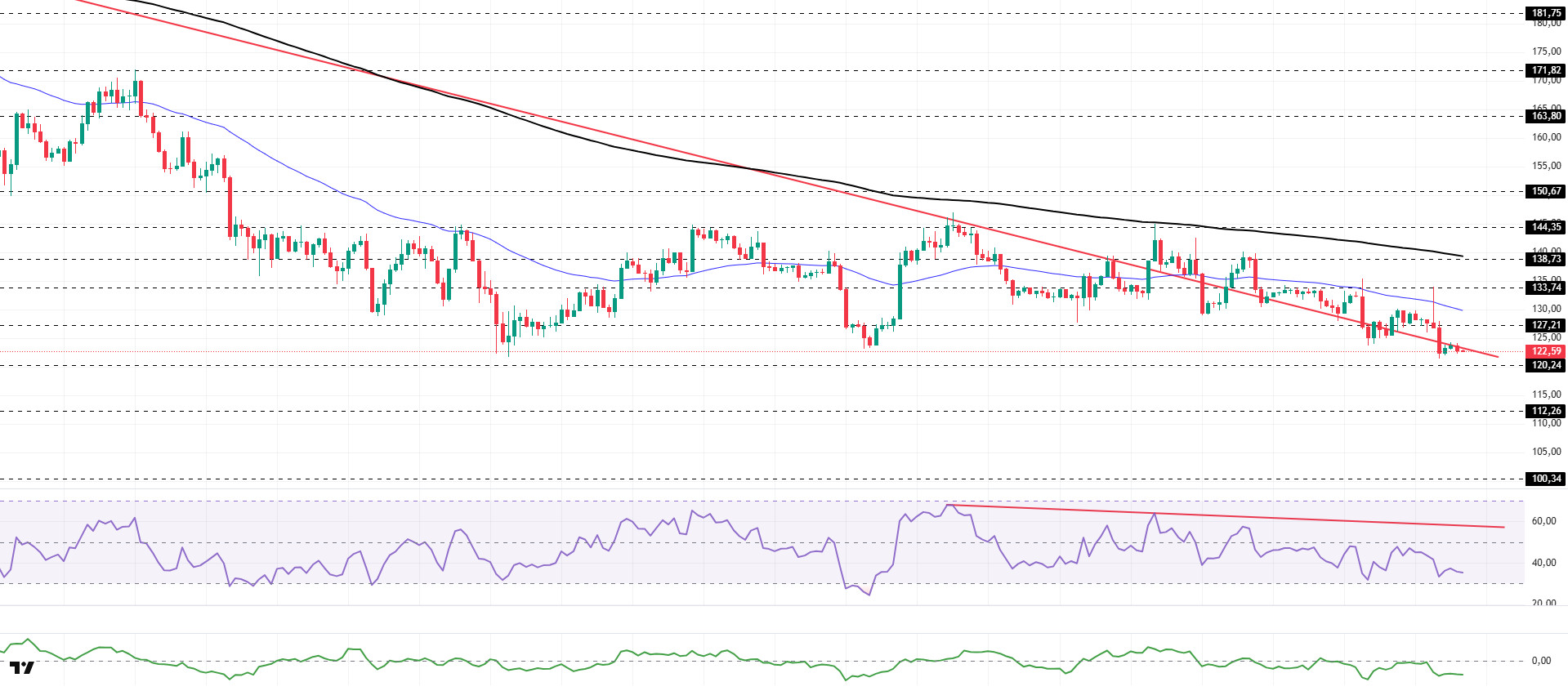Viewport: 1568px width, 691px height.
Task: Click the 40,00 RSI axis value
Action: coord(1543,563)
